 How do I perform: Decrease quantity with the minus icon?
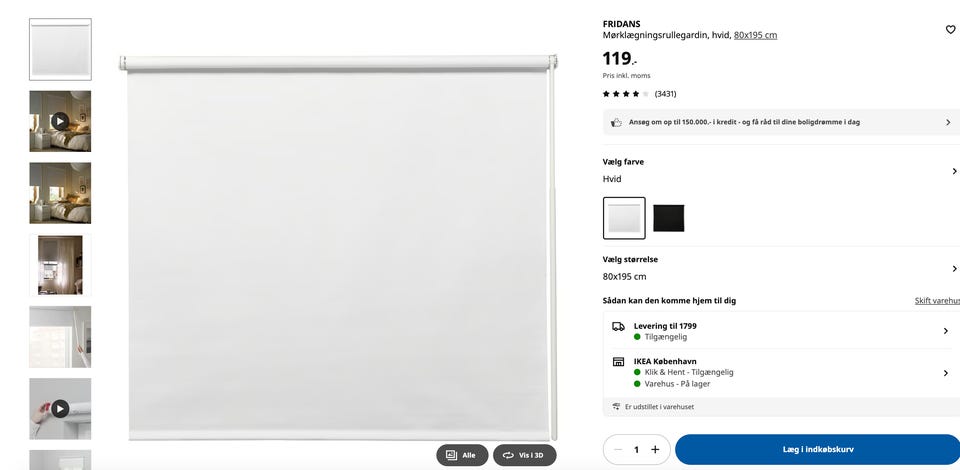pos(618,450)
